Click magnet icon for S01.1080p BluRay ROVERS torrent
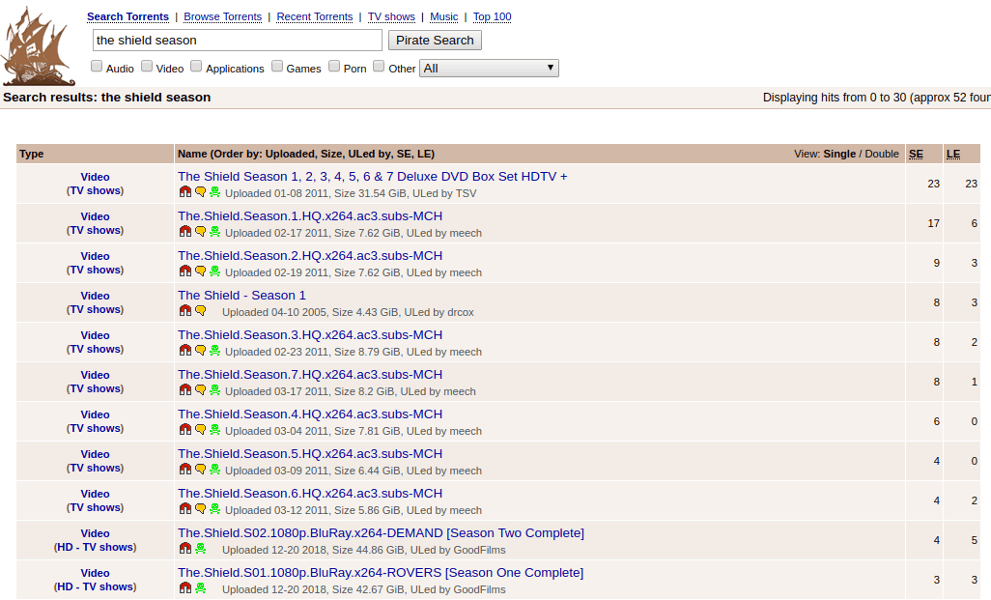 pyautogui.click(x=185, y=588)
